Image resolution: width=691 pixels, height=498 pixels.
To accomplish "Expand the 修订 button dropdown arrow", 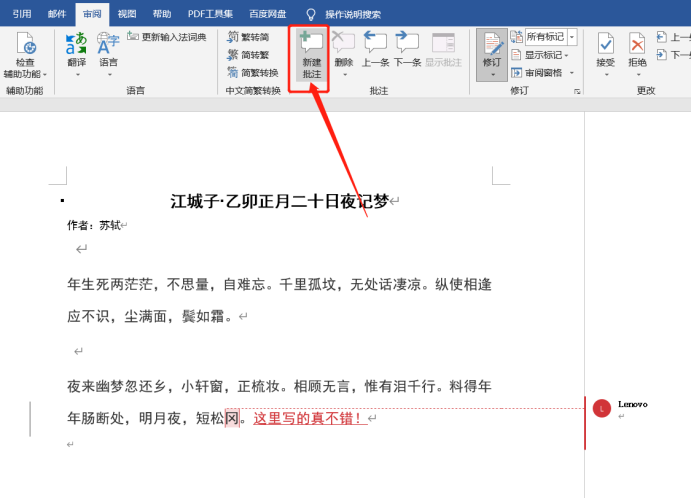I will tap(492, 75).
